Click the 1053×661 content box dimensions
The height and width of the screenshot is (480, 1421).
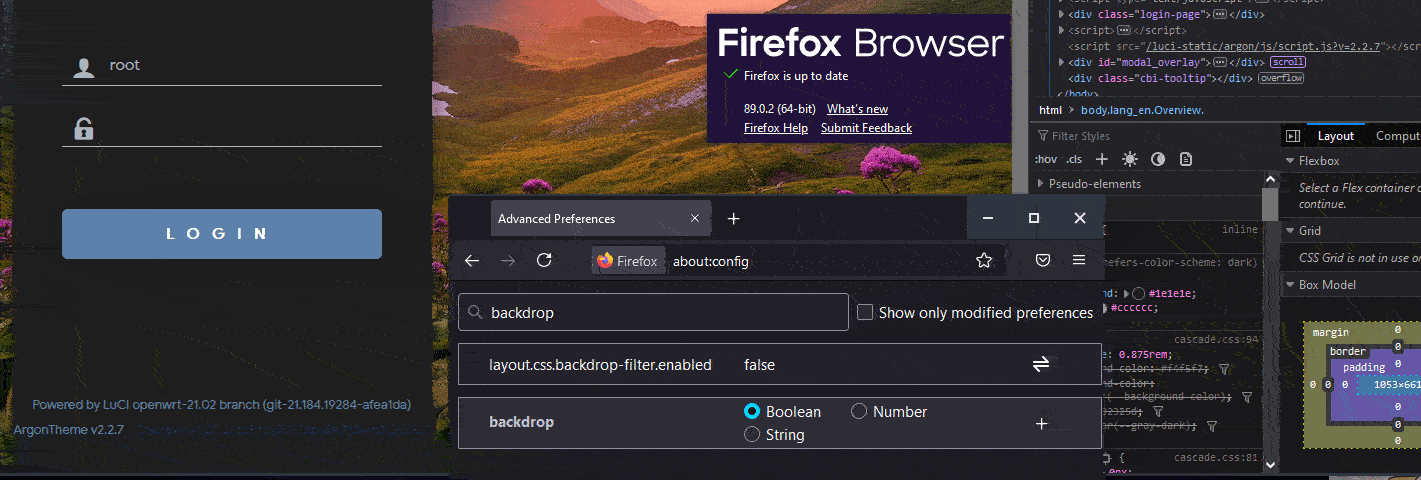tap(1396, 384)
